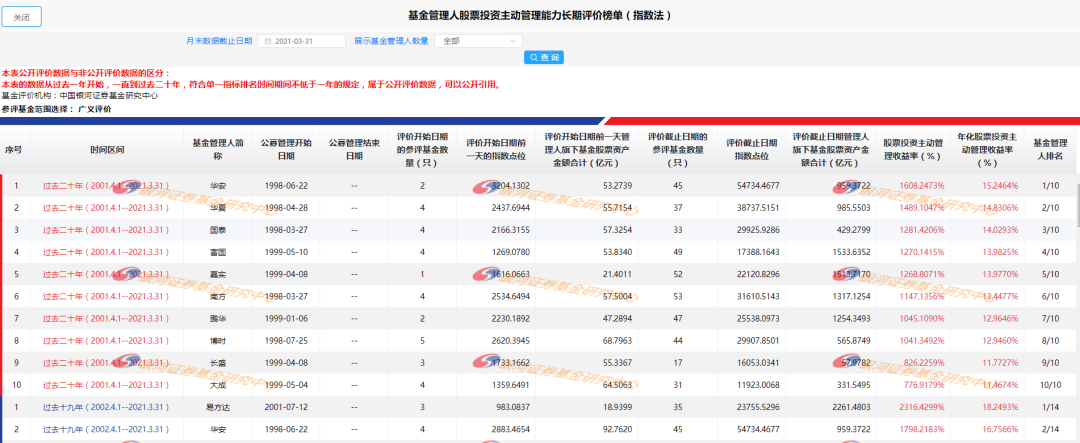Viewport: 1080px width, 443px height.
Task: Click index value 2166.3155
Action: (510, 230)
